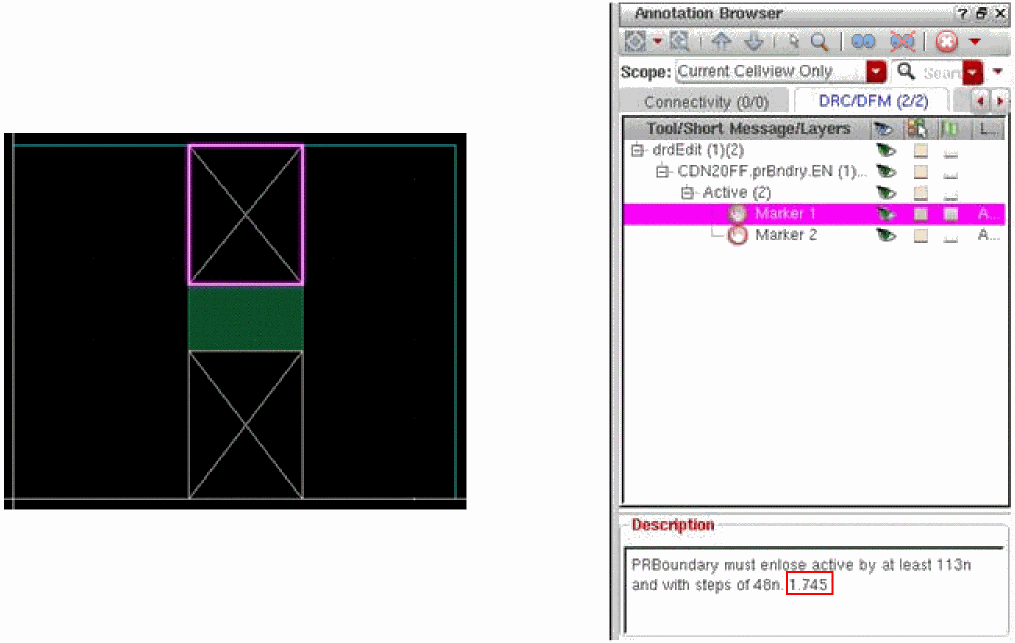Click the highlighted magenta marker box in layout
This screenshot has height=643, width=1015.
tap(246, 214)
